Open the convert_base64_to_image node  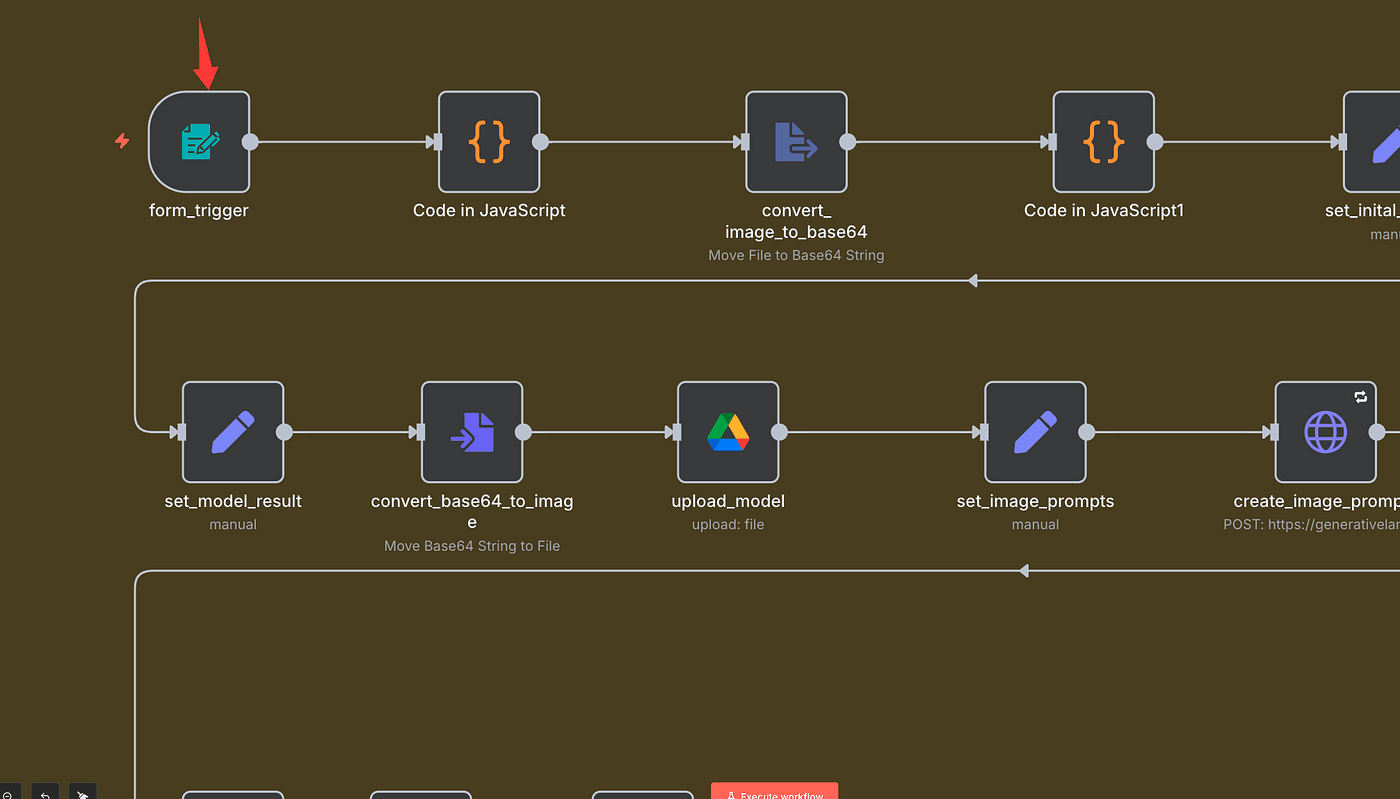point(472,432)
